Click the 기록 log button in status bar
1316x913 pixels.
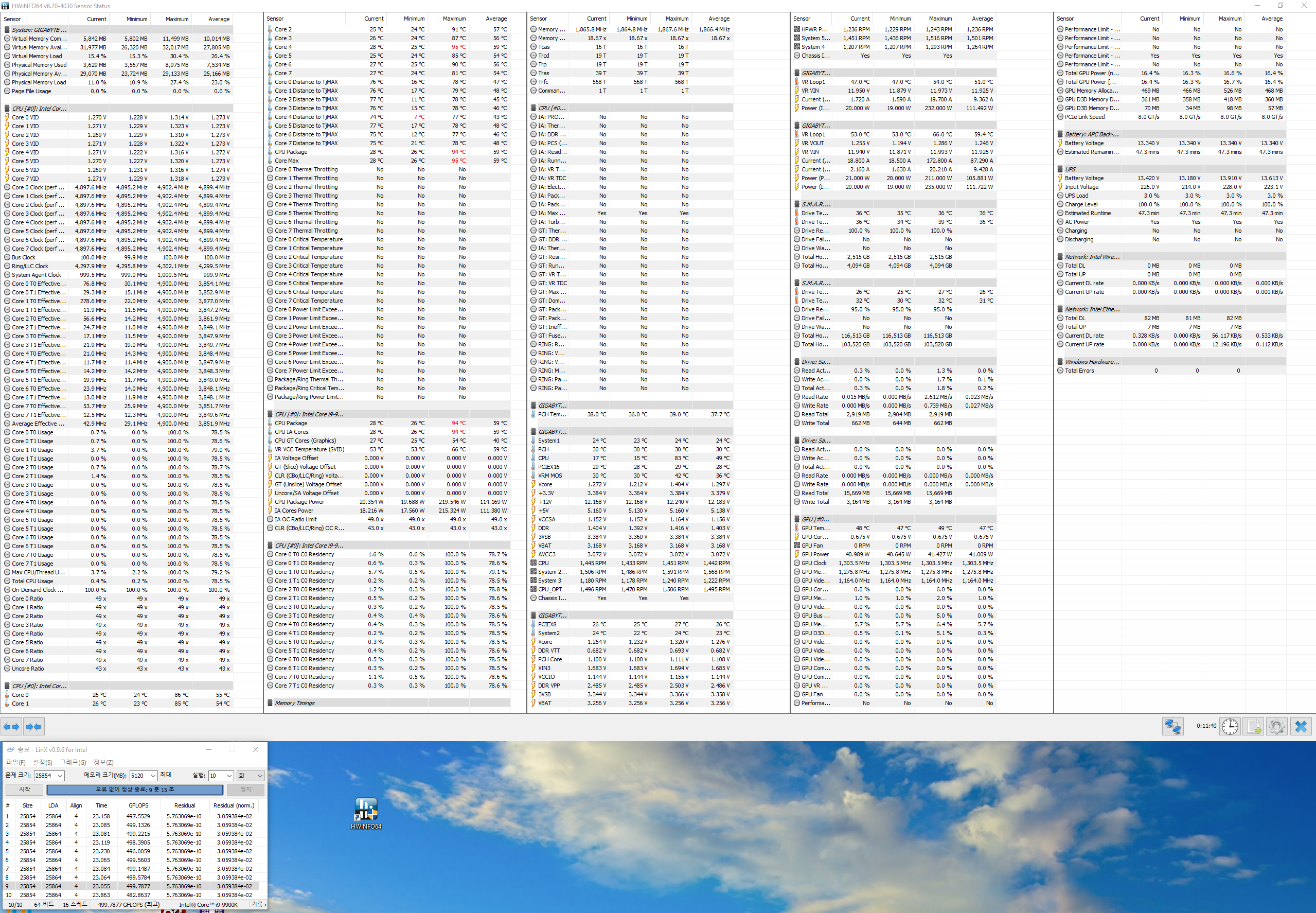point(258,904)
